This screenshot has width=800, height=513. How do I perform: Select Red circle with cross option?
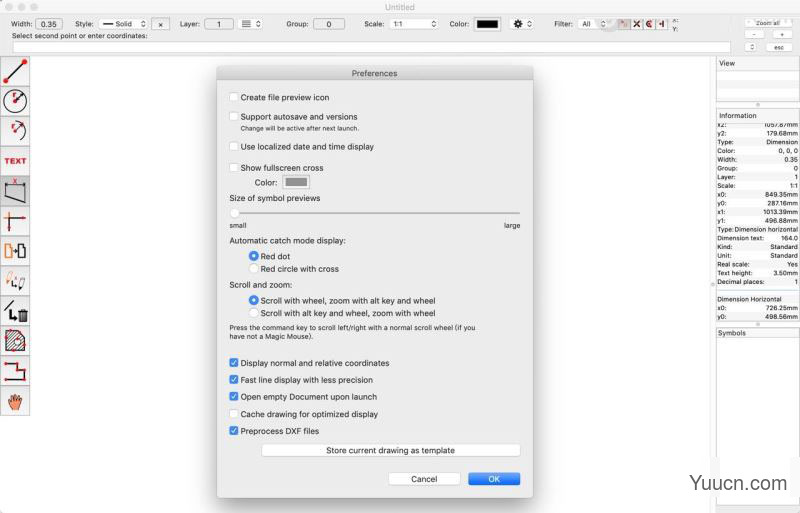254,268
